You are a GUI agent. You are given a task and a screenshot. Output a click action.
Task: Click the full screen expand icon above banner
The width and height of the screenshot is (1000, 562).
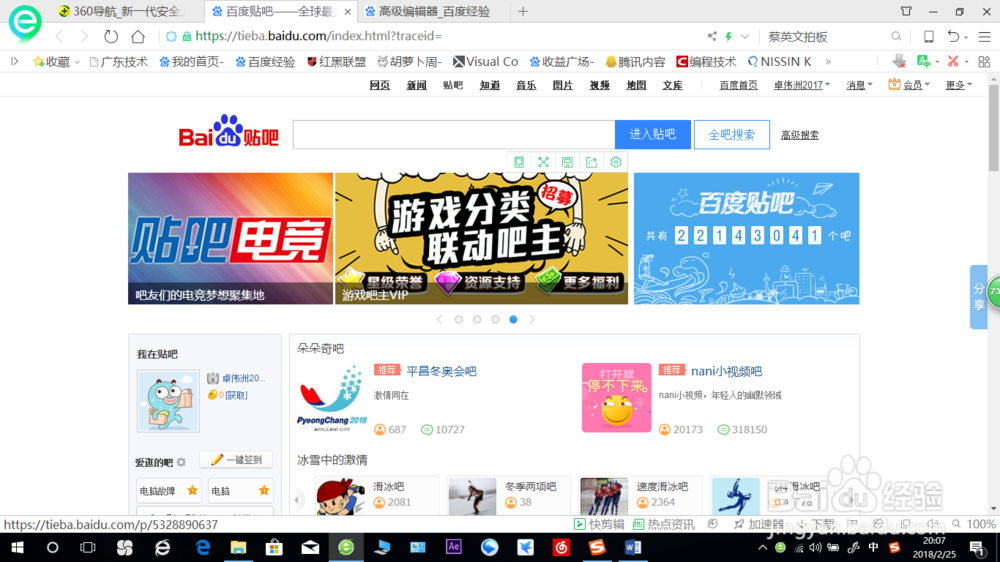tap(543, 162)
